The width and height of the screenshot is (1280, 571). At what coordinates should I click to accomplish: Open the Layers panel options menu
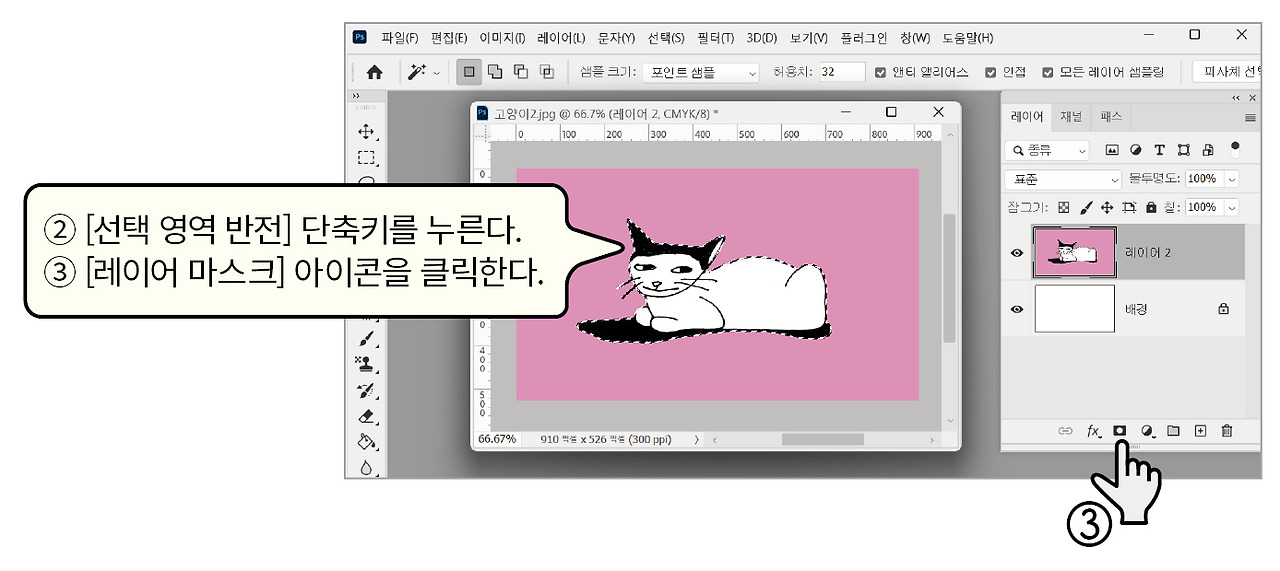[x=1250, y=117]
